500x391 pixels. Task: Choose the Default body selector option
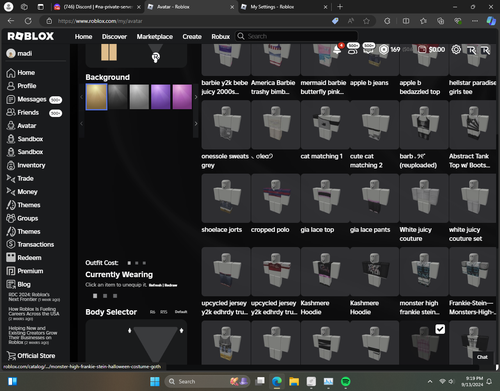click(181, 312)
